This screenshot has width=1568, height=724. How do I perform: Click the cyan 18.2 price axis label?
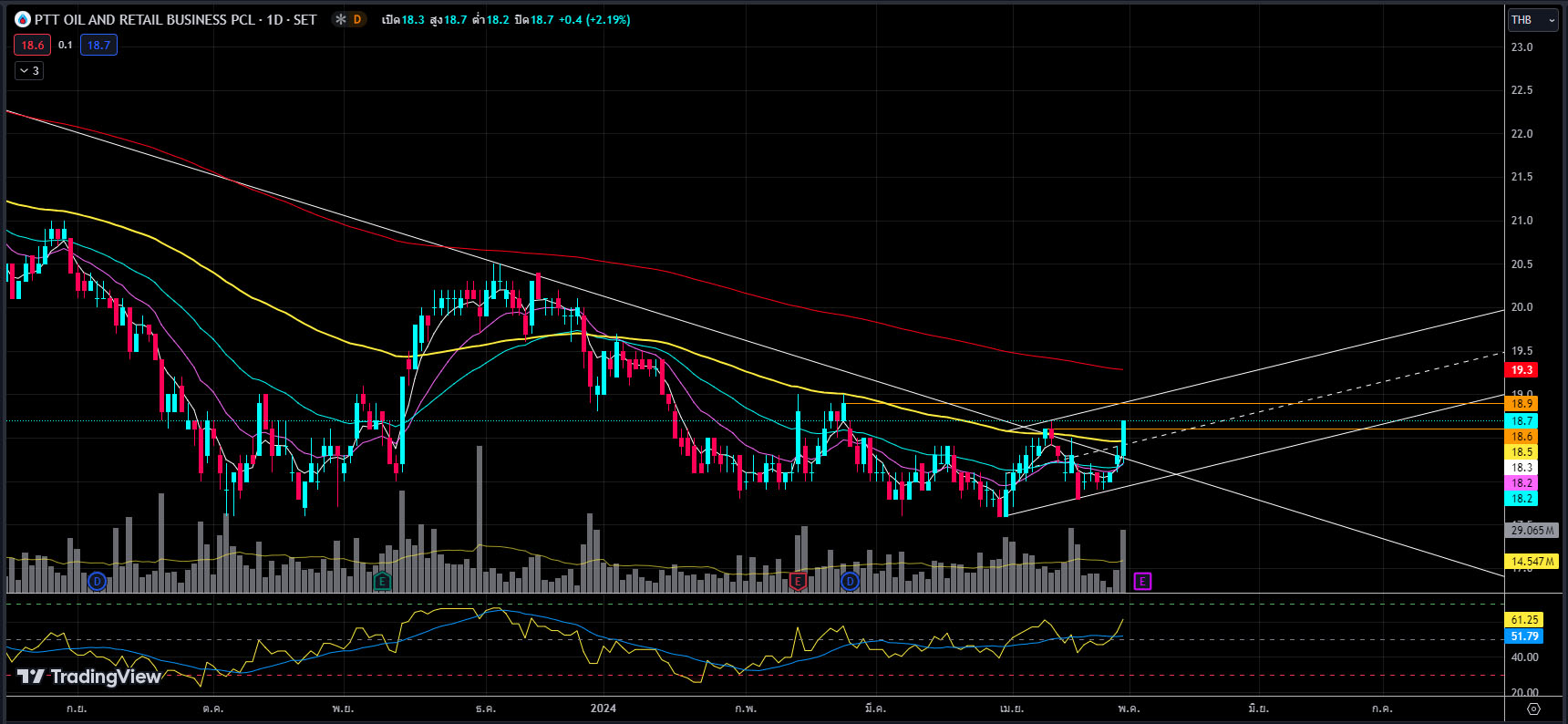[x=1522, y=499]
